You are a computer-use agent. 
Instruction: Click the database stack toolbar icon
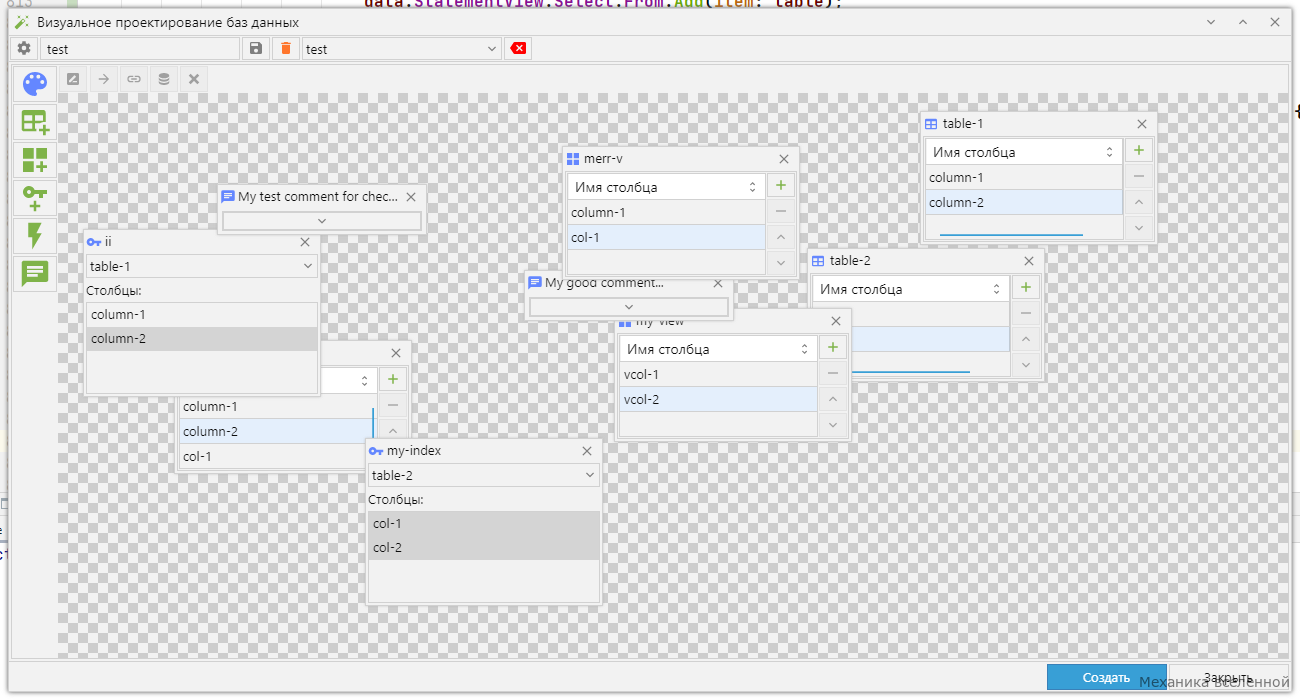[x=164, y=79]
